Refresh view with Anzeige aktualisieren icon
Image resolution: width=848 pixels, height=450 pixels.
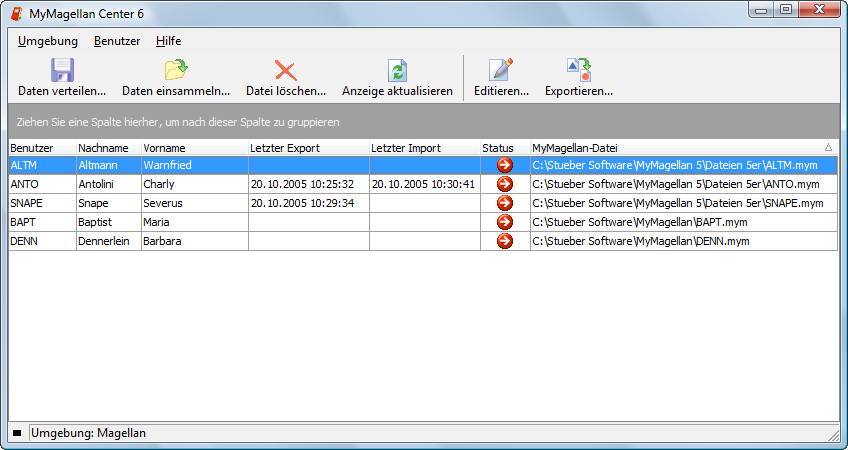[398, 70]
